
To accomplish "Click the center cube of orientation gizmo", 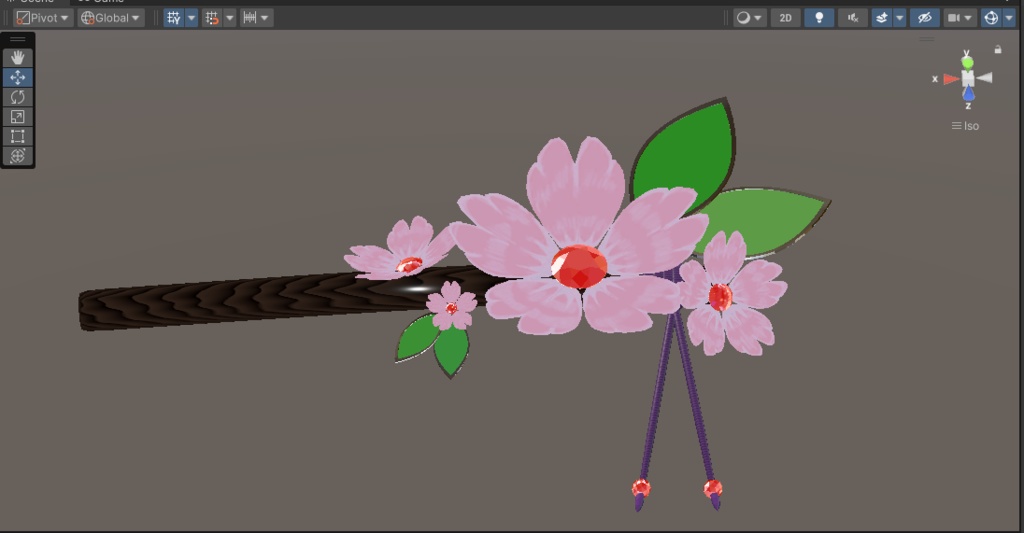I will [x=968, y=78].
